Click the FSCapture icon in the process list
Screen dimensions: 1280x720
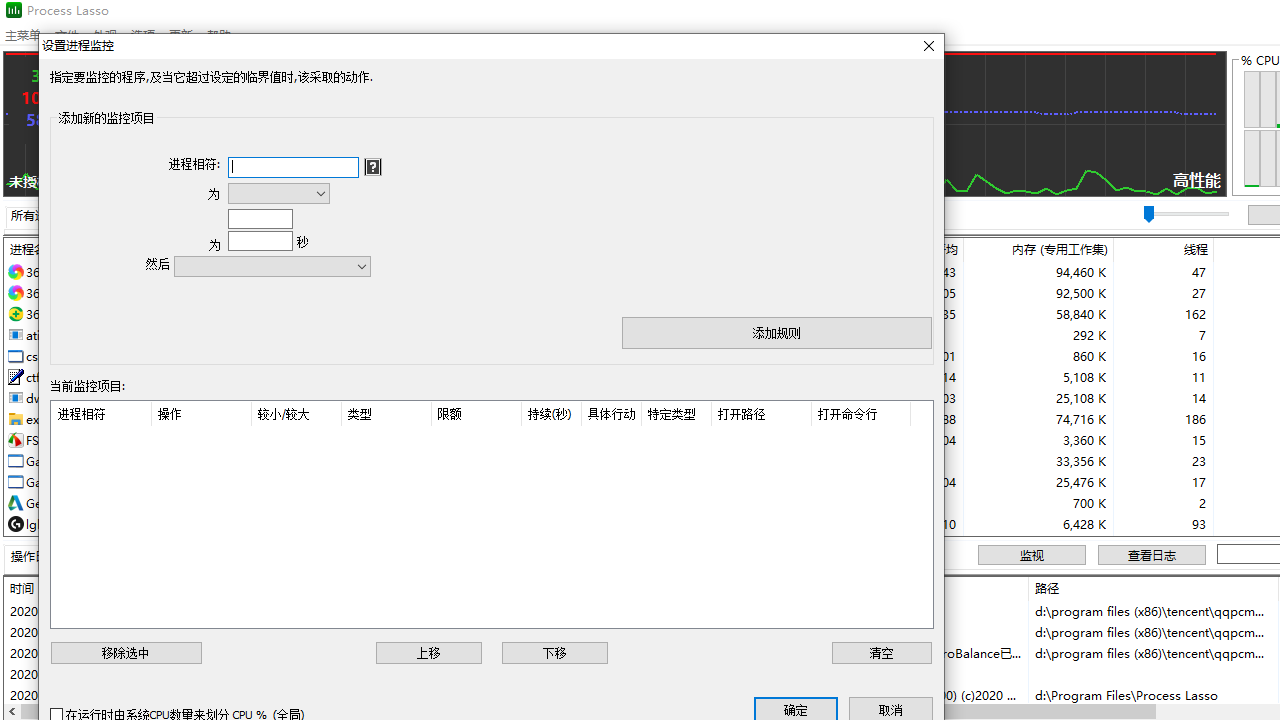pos(16,440)
